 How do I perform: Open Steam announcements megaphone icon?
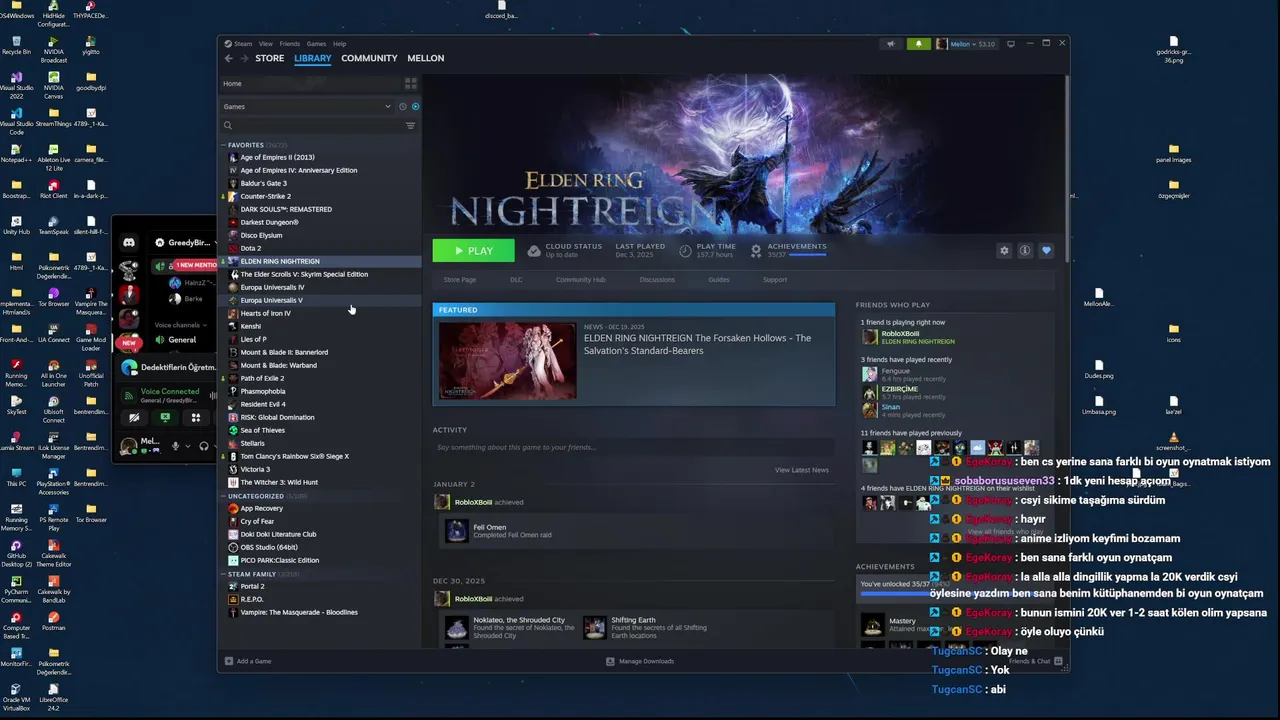click(x=890, y=44)
